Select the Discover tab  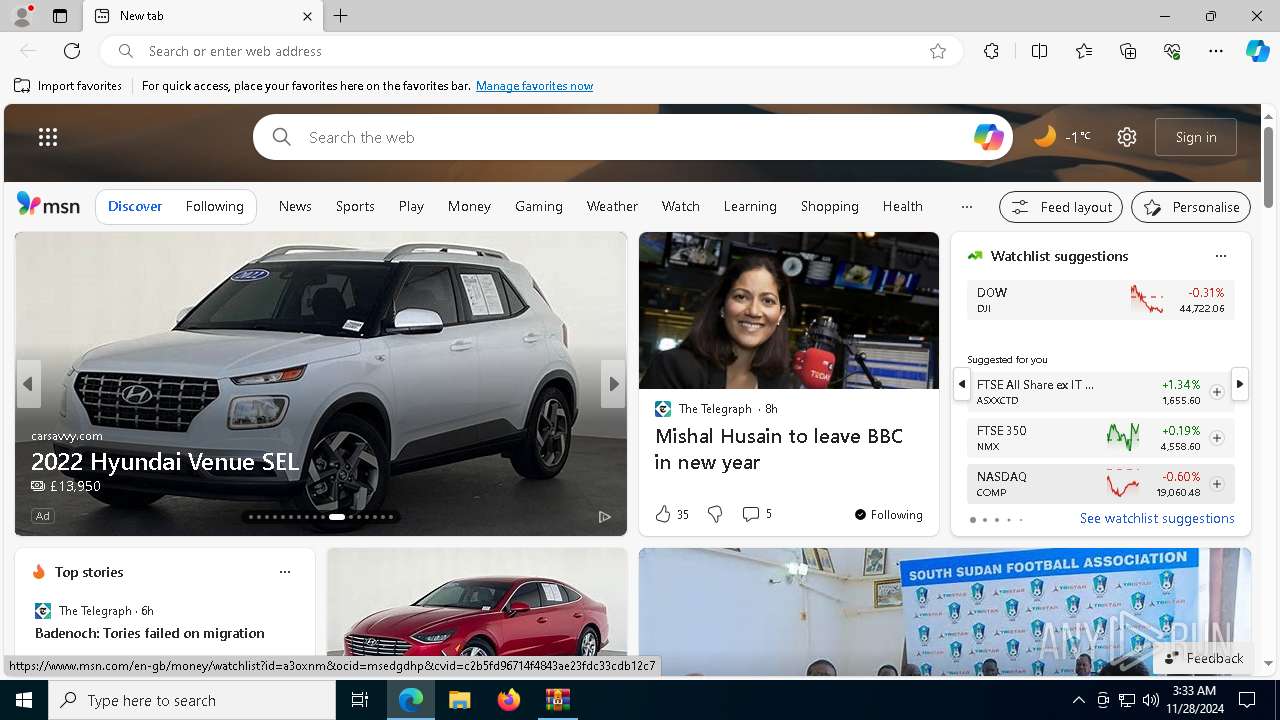[x=135, y=206]
